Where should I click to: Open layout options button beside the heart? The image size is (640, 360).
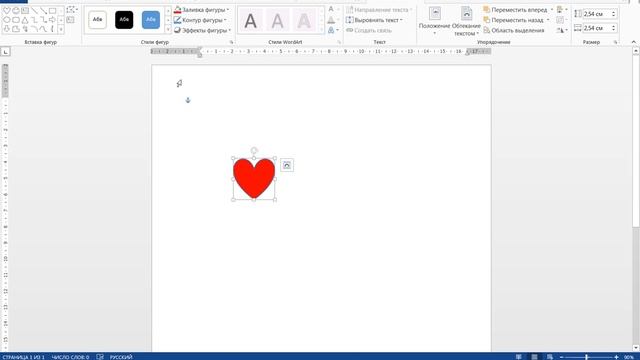click(x=287, y=165)
